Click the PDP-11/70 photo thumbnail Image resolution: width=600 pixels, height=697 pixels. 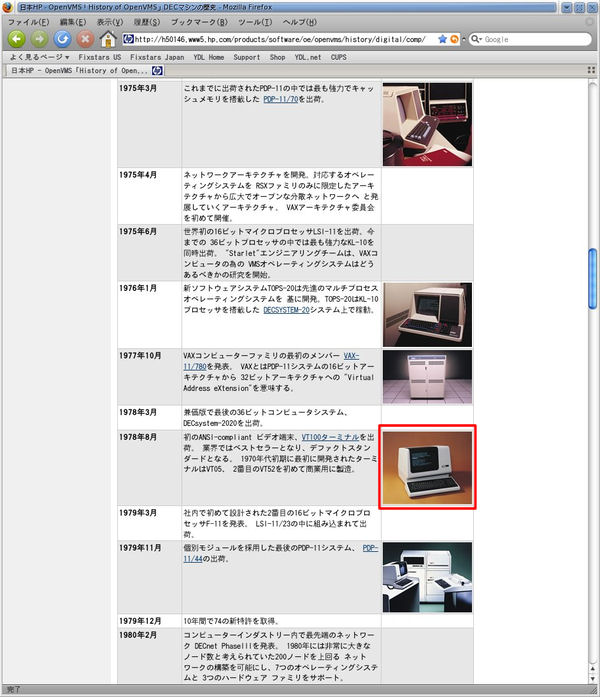click(427, 124)
